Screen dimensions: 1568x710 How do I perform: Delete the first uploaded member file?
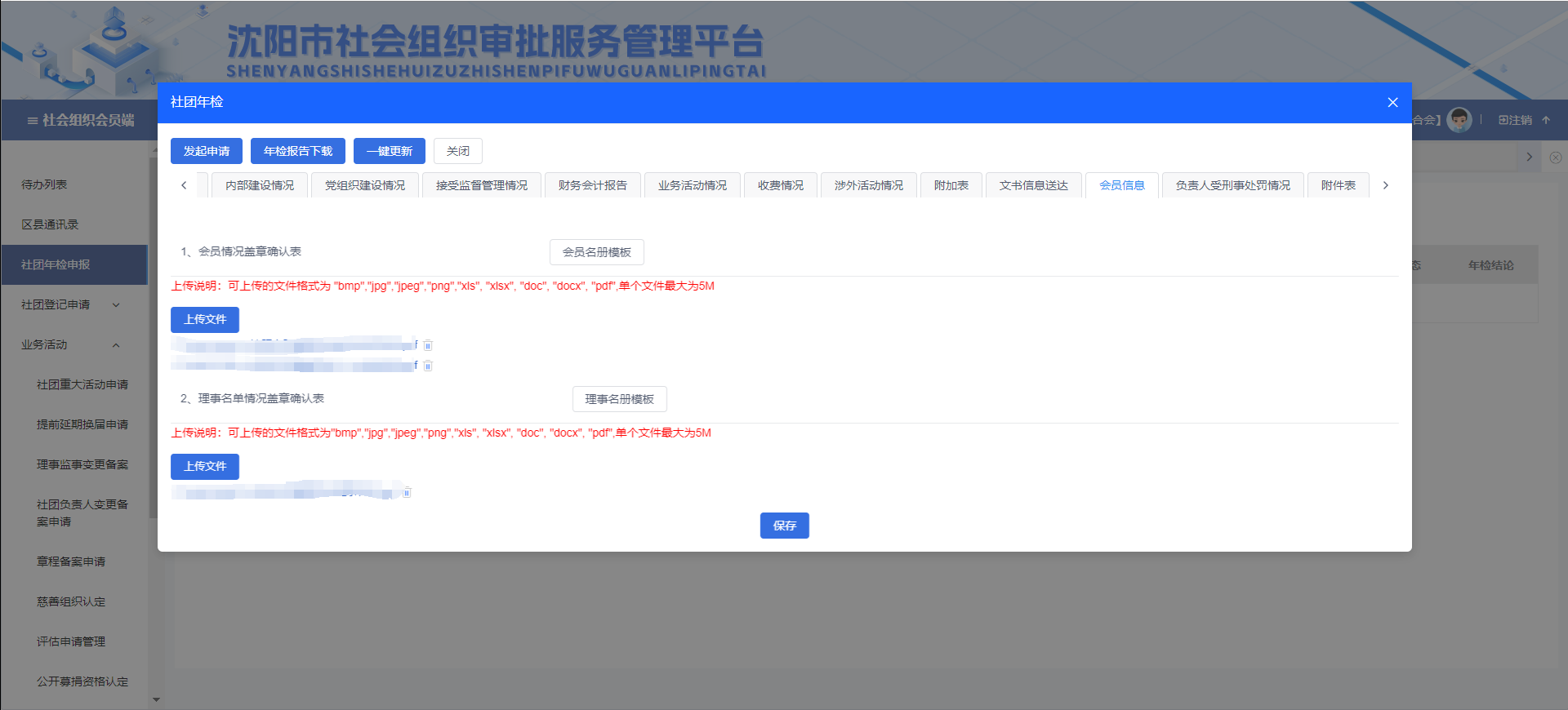click(x=427, y=345)
